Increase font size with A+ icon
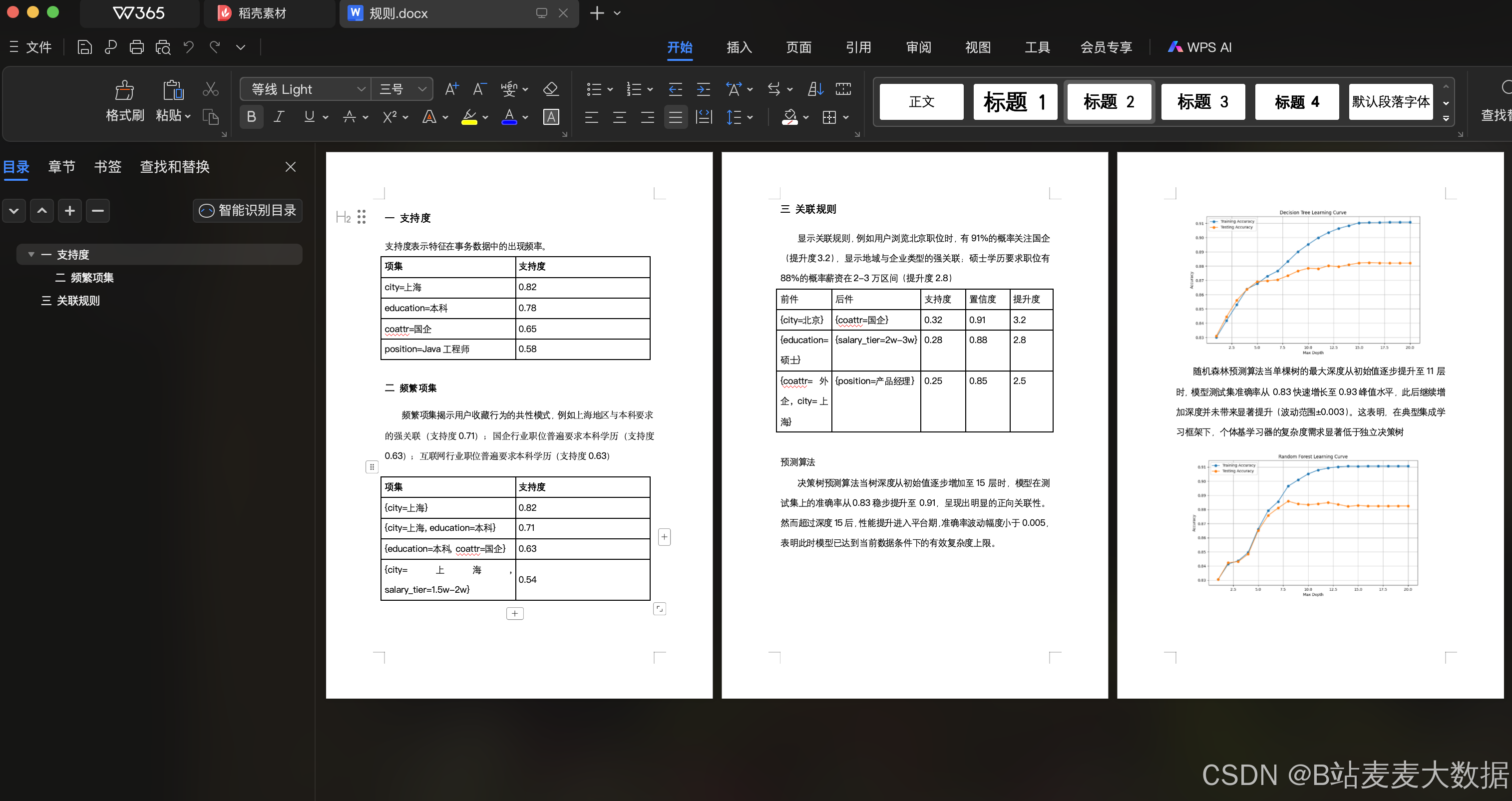Screen dimensions: 1512x801 point(451,88)
